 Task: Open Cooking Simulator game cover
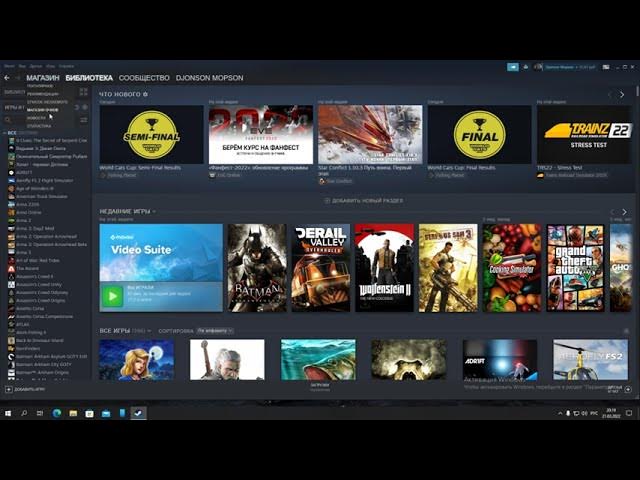(512, 268)
